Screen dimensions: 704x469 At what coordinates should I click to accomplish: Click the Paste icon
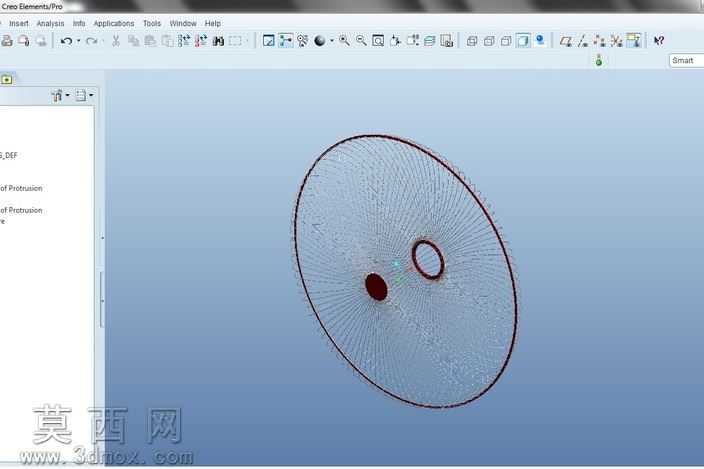(x=150, y=41)
